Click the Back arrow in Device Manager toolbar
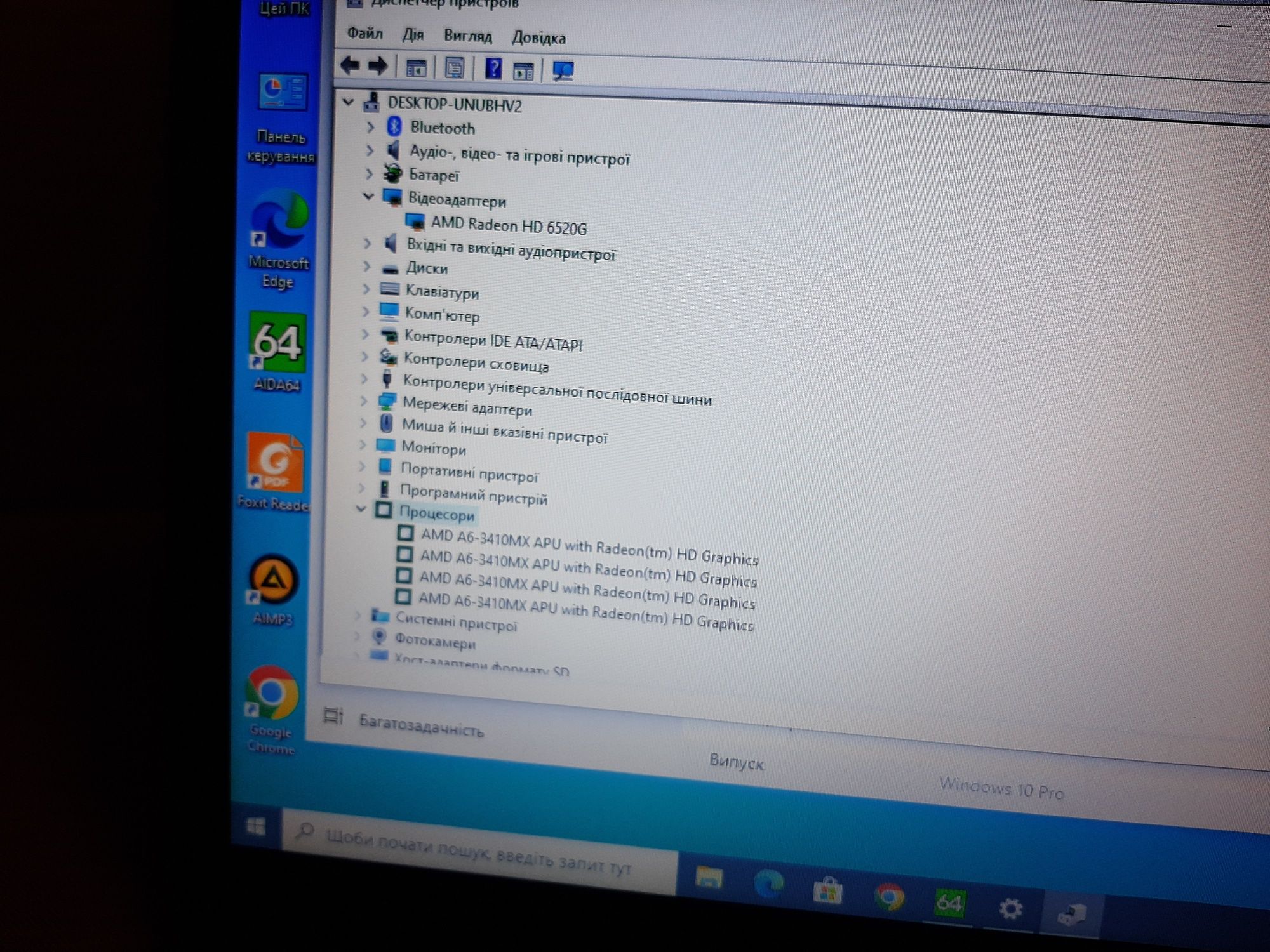Image resolution: width=1270 pixels, height=952 pixels. point(351,65)
